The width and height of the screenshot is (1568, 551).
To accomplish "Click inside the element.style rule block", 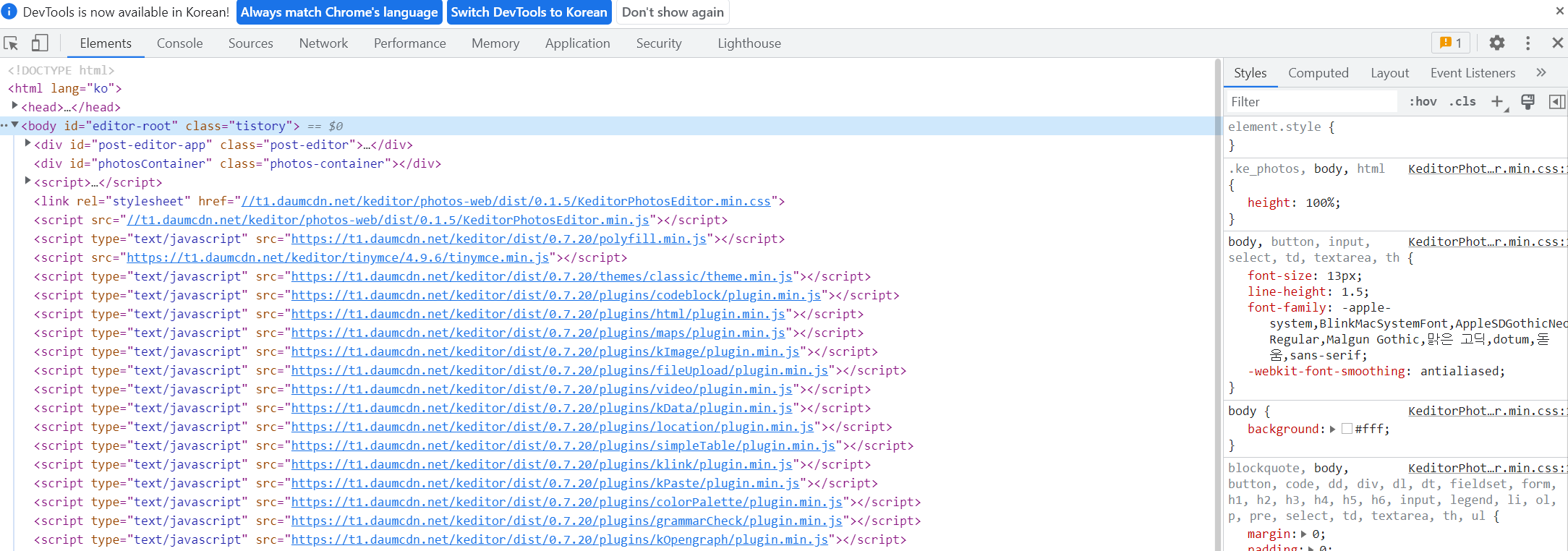I will tap(1396, 136).
